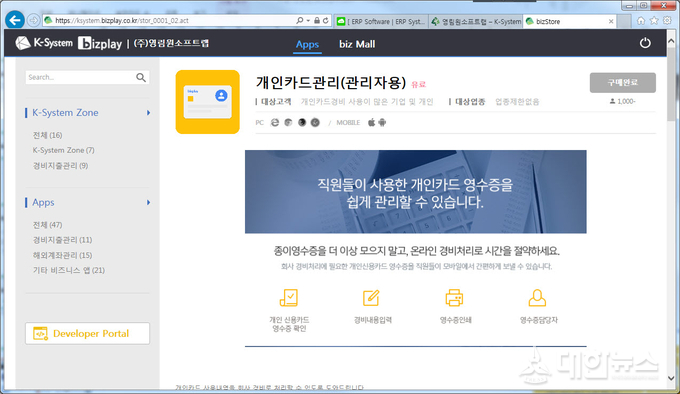Select 전체 (47) under Apps
Viewport: 680px width, 394px height.
47,225
